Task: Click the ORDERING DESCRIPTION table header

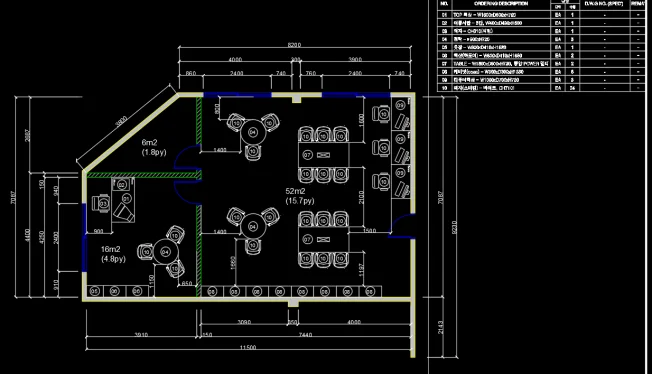Action: [501, 3]
